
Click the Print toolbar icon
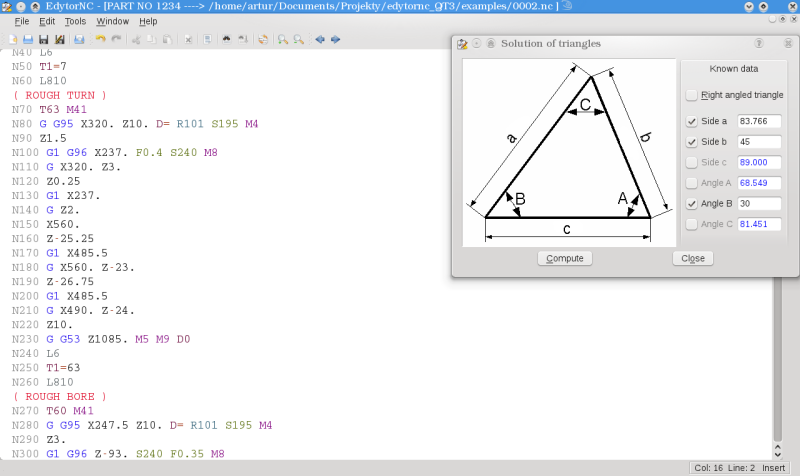(79, 39)
